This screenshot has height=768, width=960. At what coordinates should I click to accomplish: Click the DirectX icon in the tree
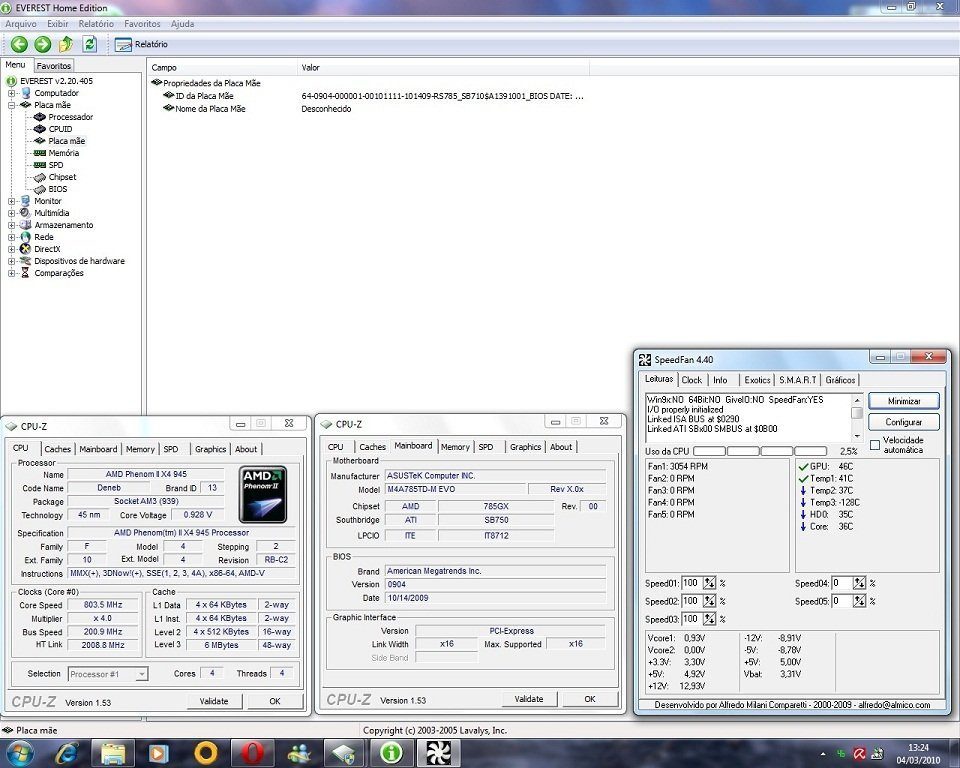point(25,249)
